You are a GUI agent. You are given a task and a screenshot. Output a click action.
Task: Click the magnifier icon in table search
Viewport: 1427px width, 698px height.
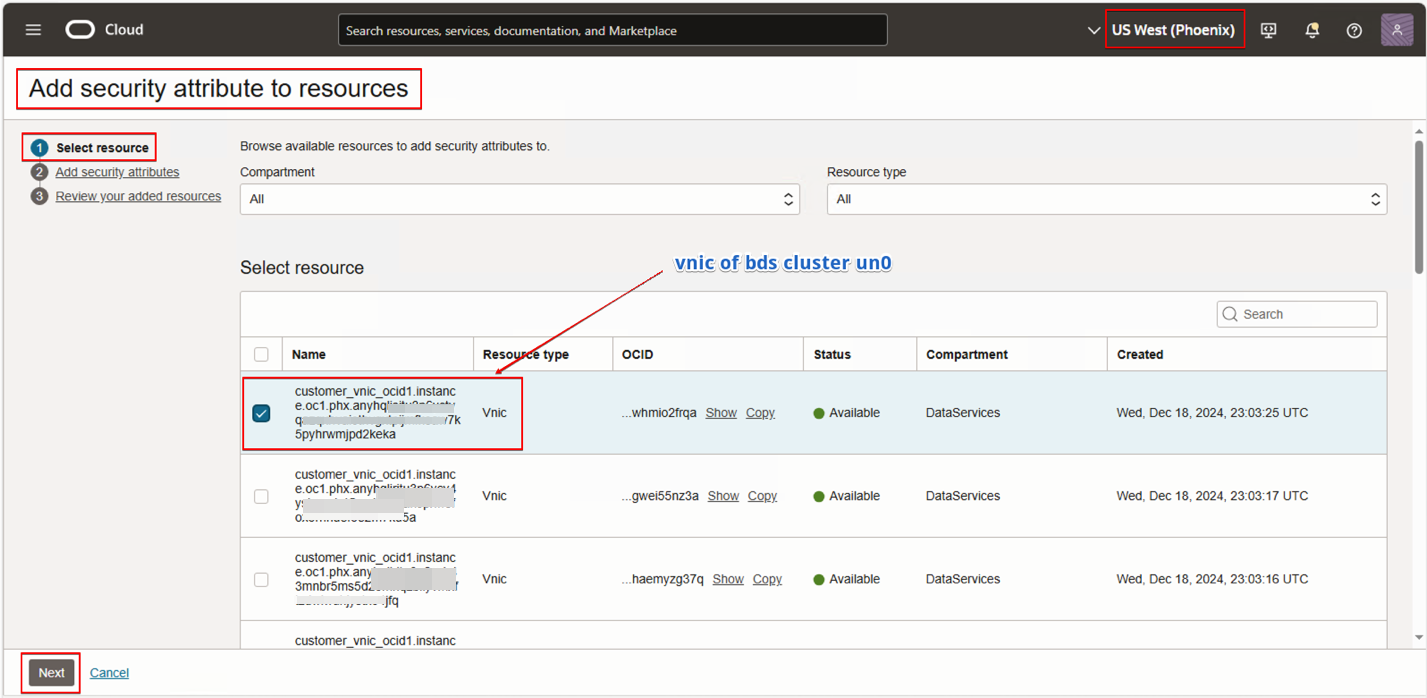point(1230,314)
